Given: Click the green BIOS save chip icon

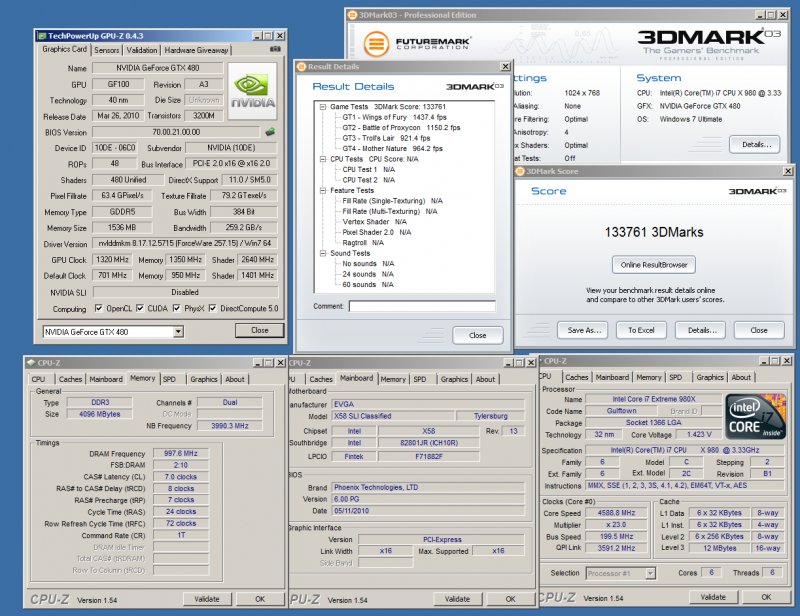Looking at the screenshot, I should (270, 132).
